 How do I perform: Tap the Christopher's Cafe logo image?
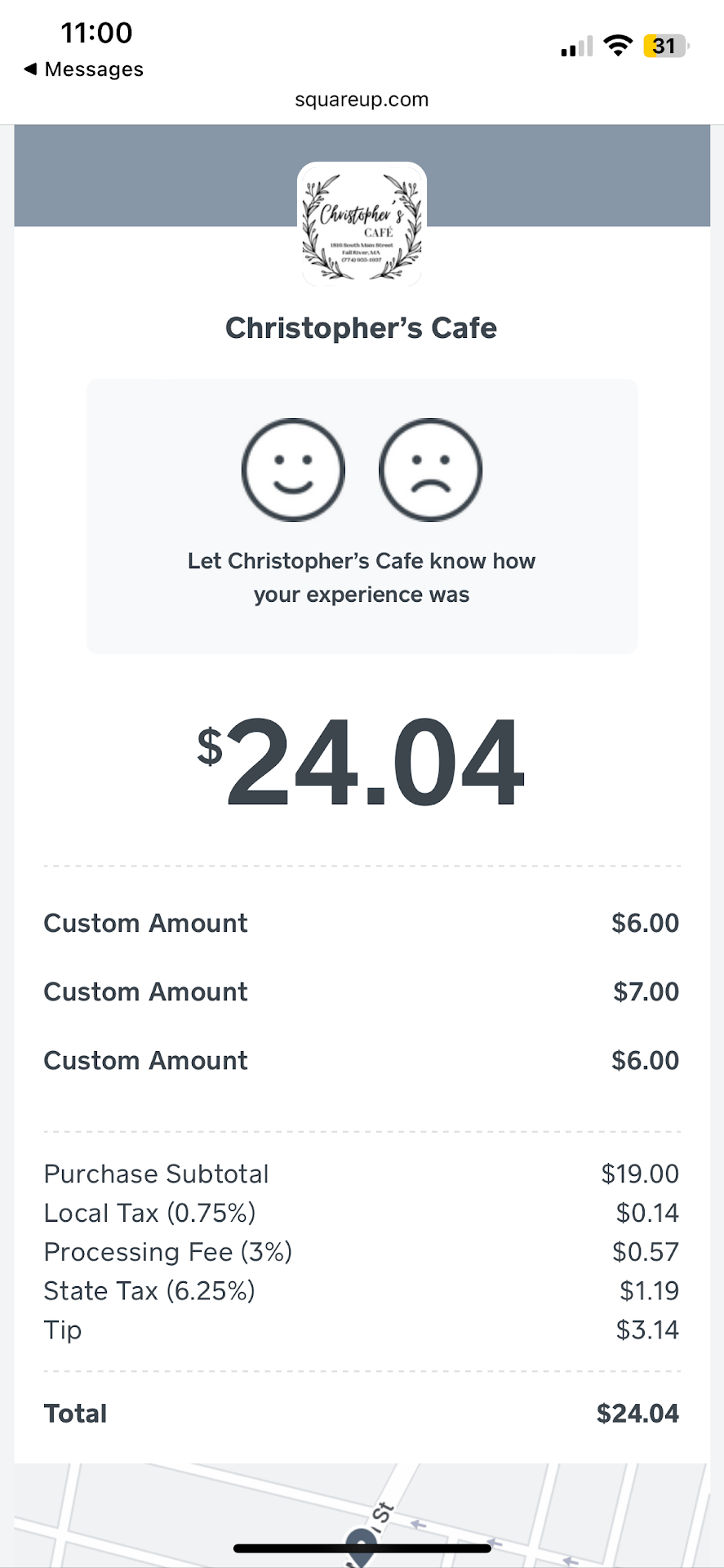362,225
